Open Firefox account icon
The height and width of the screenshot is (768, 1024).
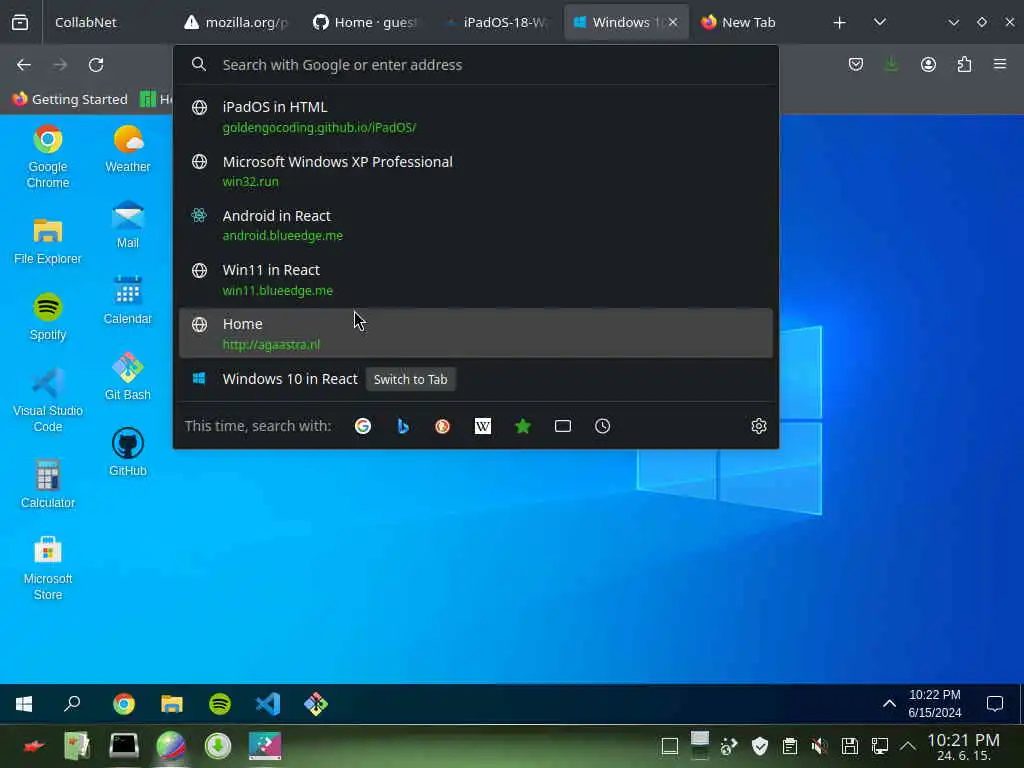click(928, 65)
